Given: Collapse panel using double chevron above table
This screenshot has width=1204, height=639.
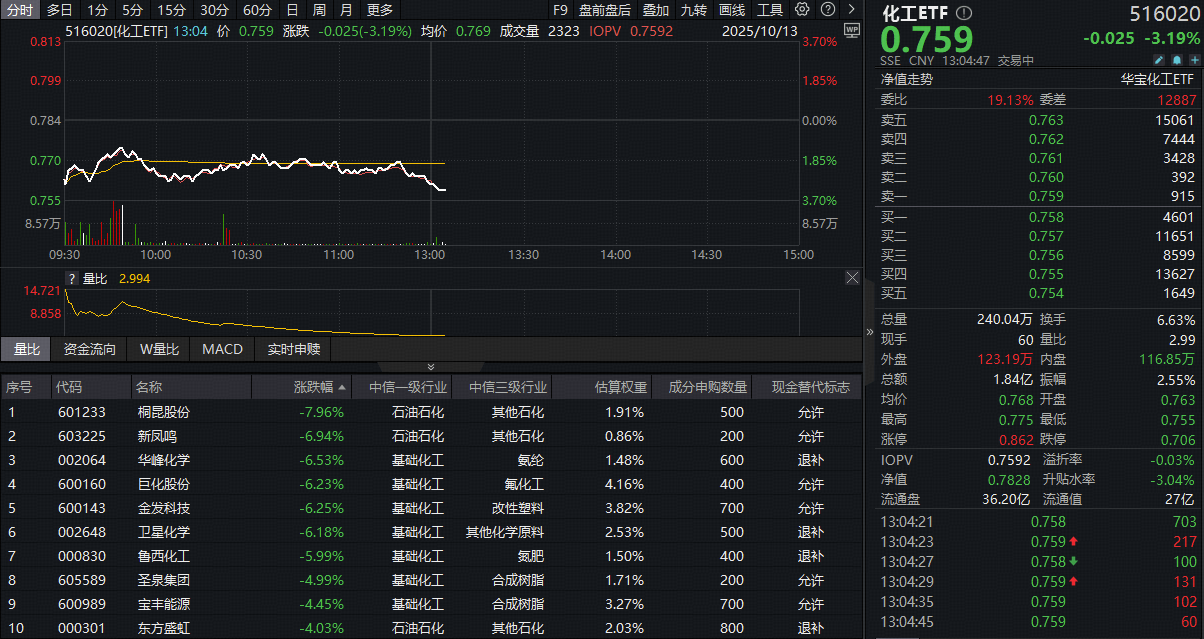Looking at the screenshot, I should [x=431, y=367].
